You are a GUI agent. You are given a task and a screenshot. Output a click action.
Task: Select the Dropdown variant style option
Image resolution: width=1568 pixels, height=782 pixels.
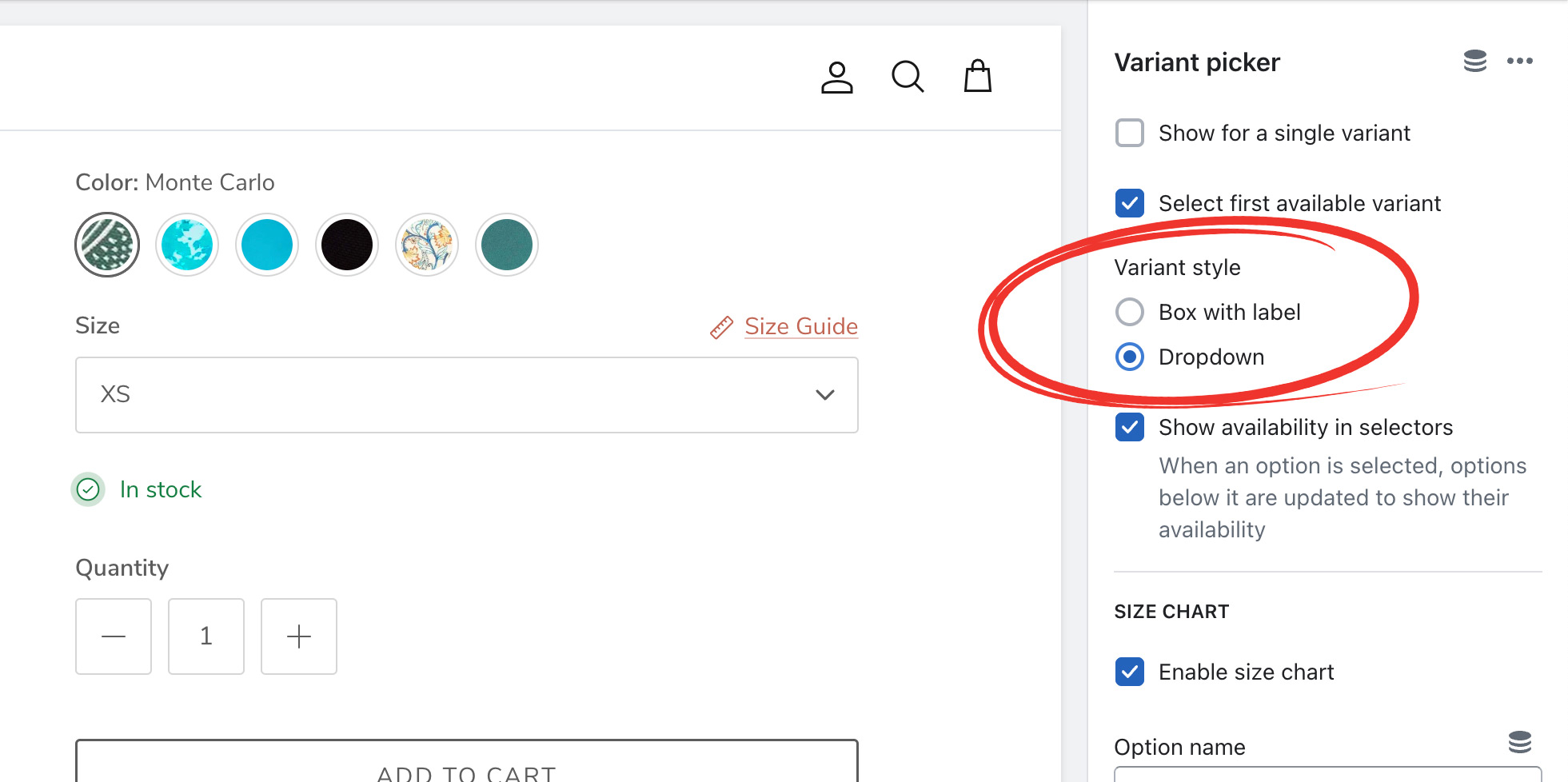[x=1129, y=357]
